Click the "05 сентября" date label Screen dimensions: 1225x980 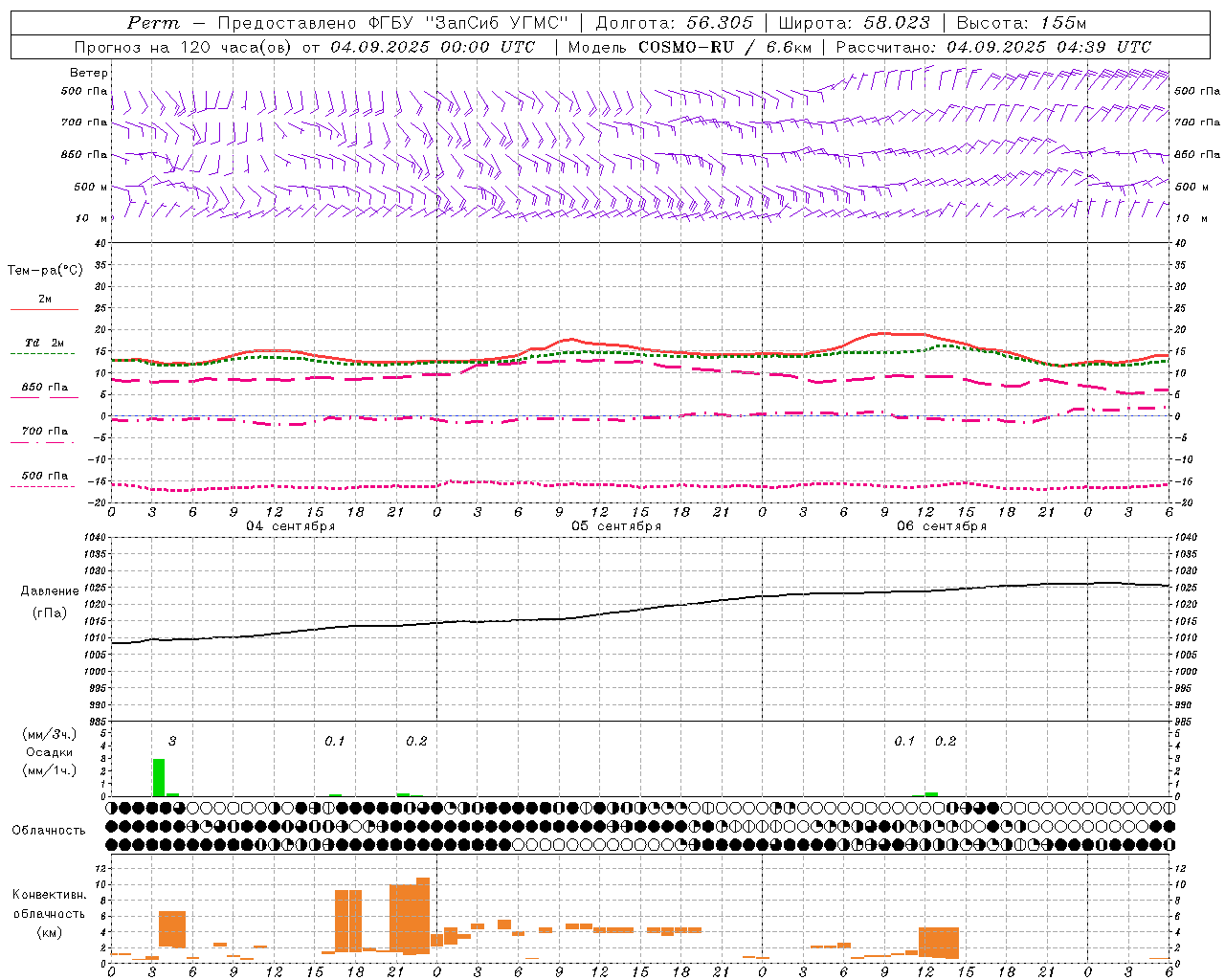point(616,526)
